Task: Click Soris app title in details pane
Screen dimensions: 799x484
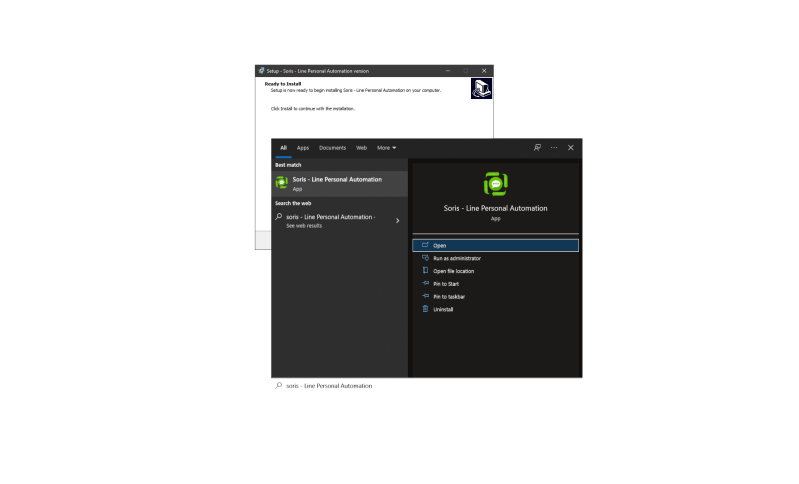Action: coord(495,208)
